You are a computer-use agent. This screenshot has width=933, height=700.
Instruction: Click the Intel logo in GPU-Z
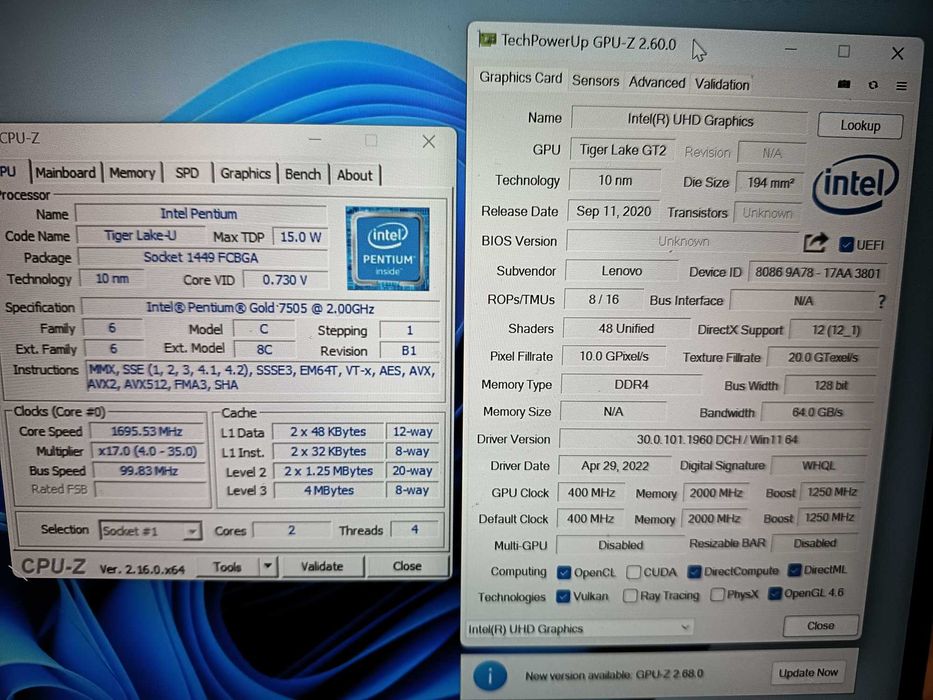[x=854, y=183]
